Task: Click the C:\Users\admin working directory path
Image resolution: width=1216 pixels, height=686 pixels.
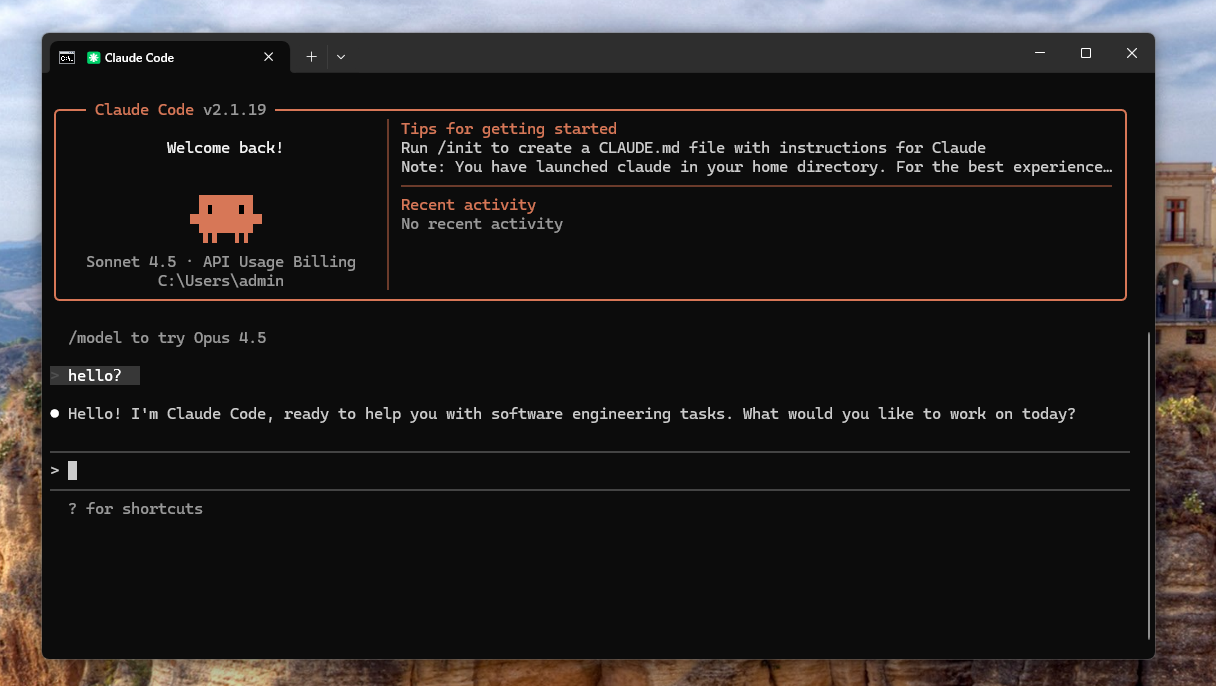Action: (221, 281)
